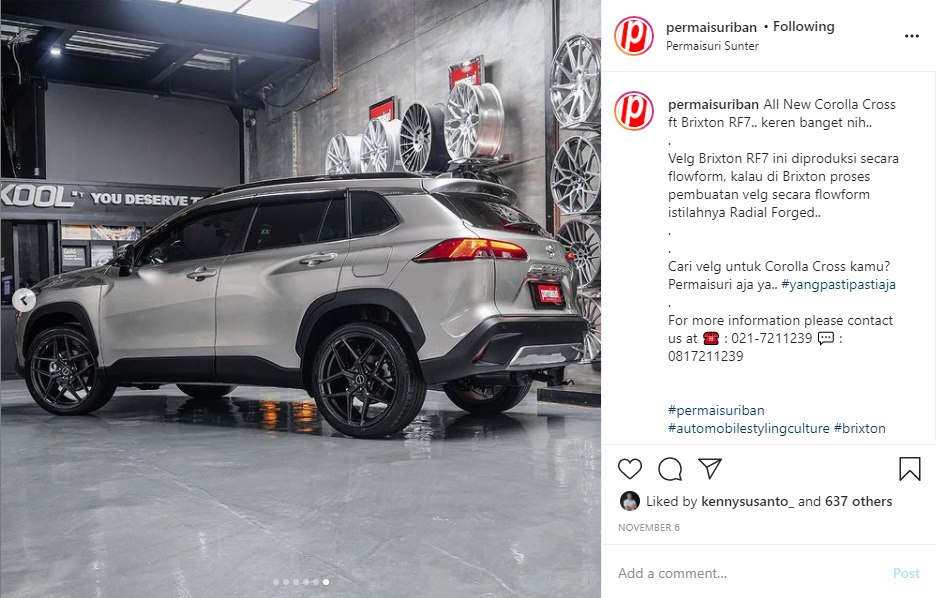Screen dimensions: 936x598
Task: Open the #yangpastipastiaja hashtag
Action: (x=838, y=285)
